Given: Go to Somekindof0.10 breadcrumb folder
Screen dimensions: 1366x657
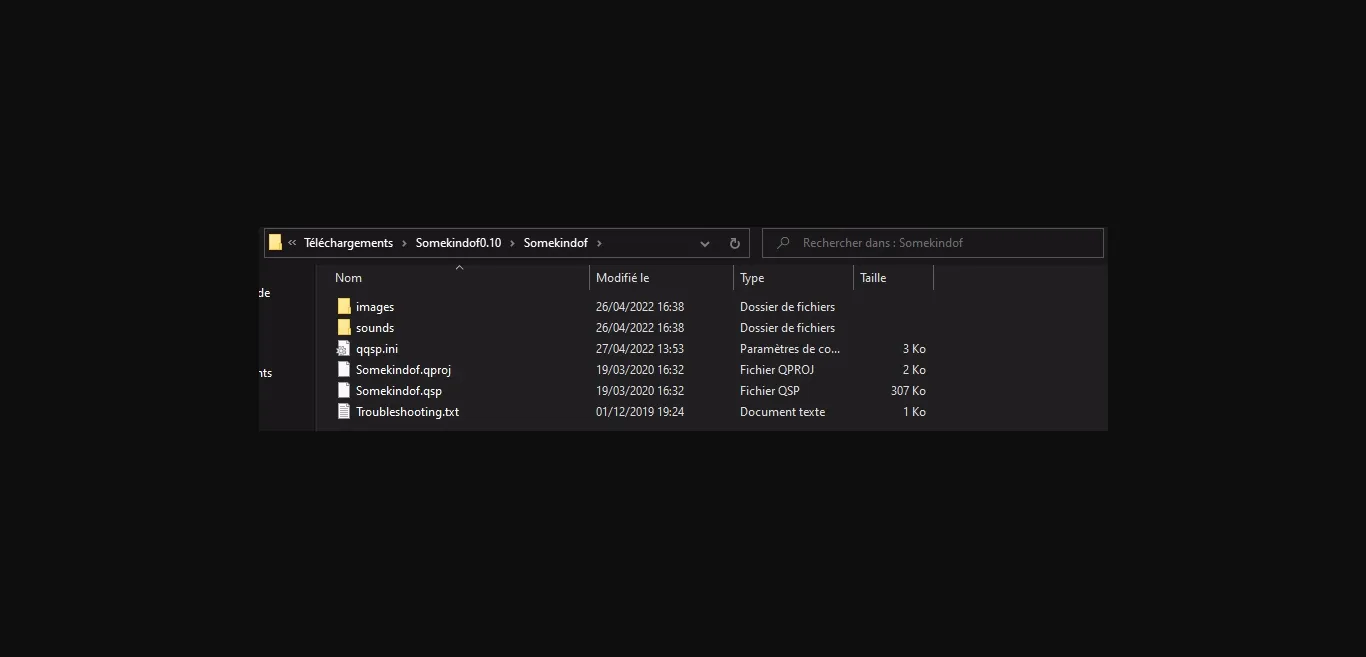Looking at the screenshot, I should 458,243.
